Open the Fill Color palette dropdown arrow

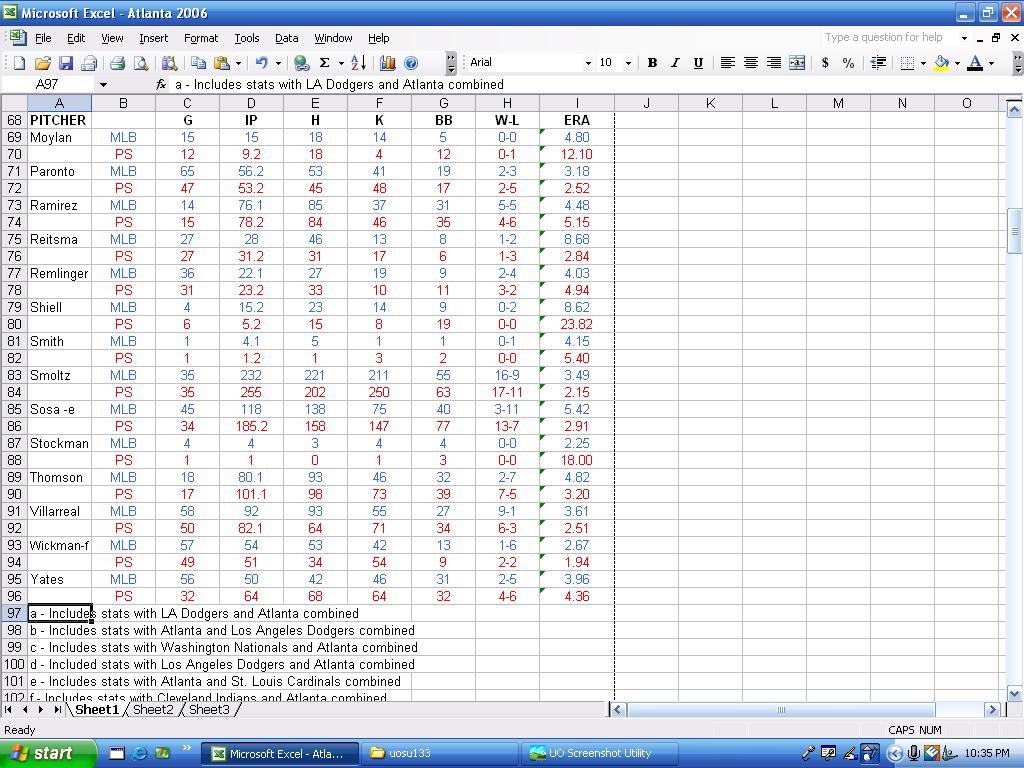point(957,63)
